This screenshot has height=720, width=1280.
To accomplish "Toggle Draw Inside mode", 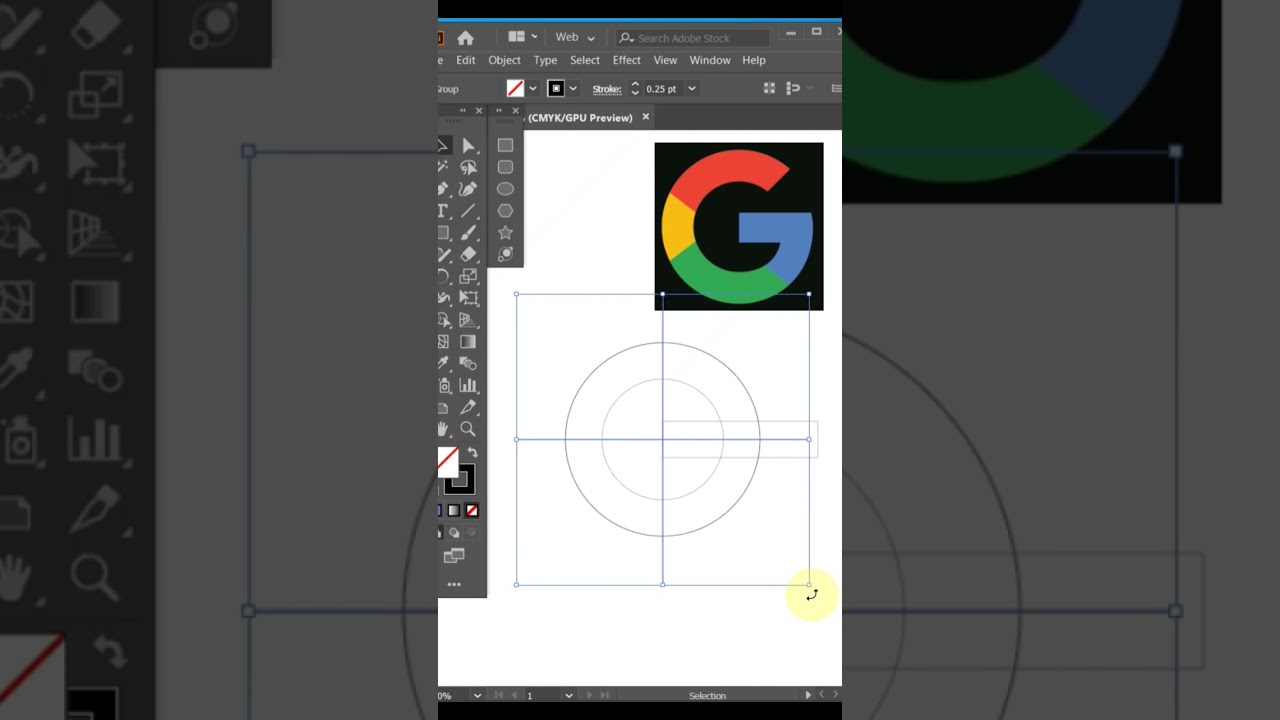I will pos(472,533).
